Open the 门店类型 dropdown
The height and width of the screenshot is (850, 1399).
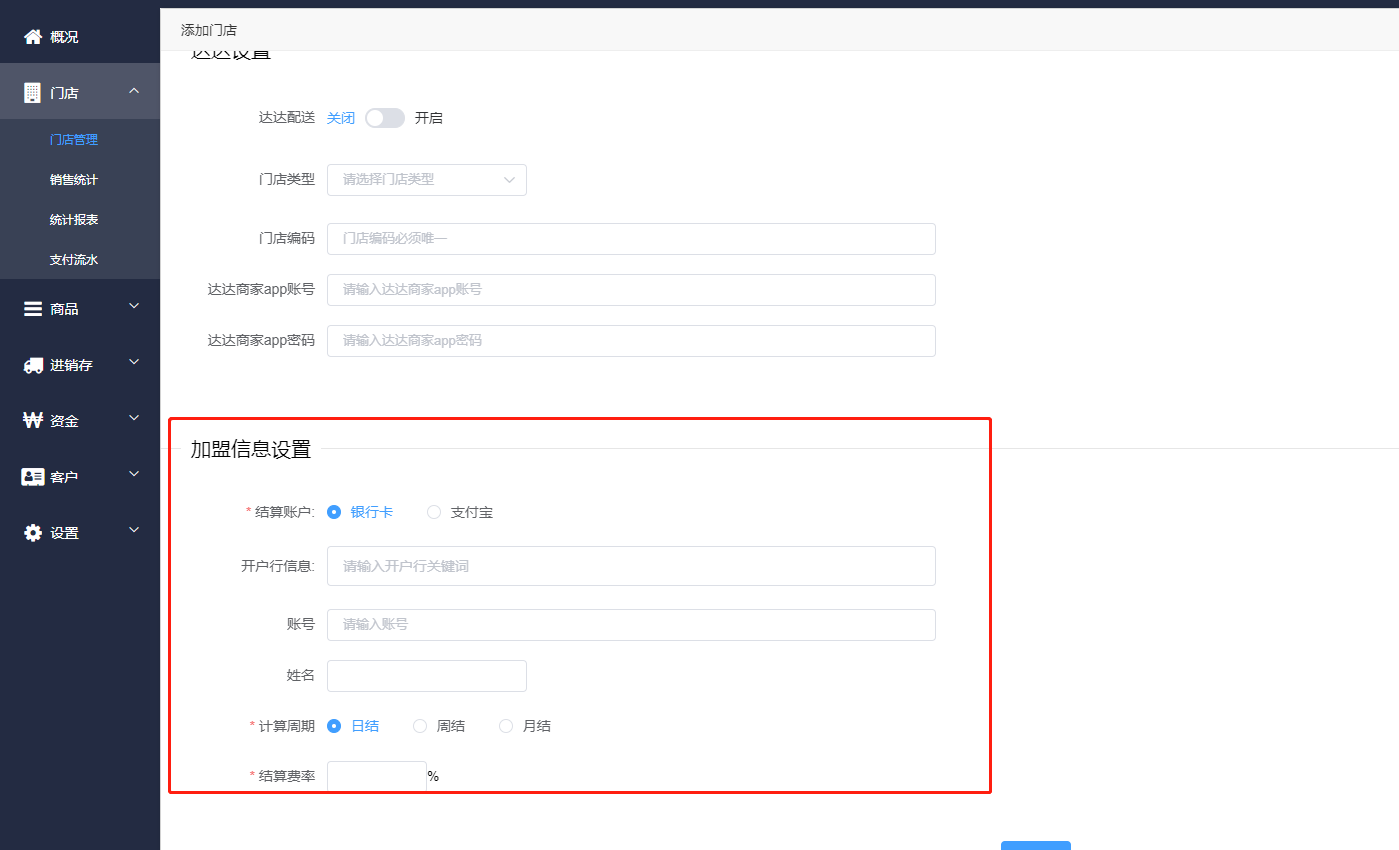427,180
